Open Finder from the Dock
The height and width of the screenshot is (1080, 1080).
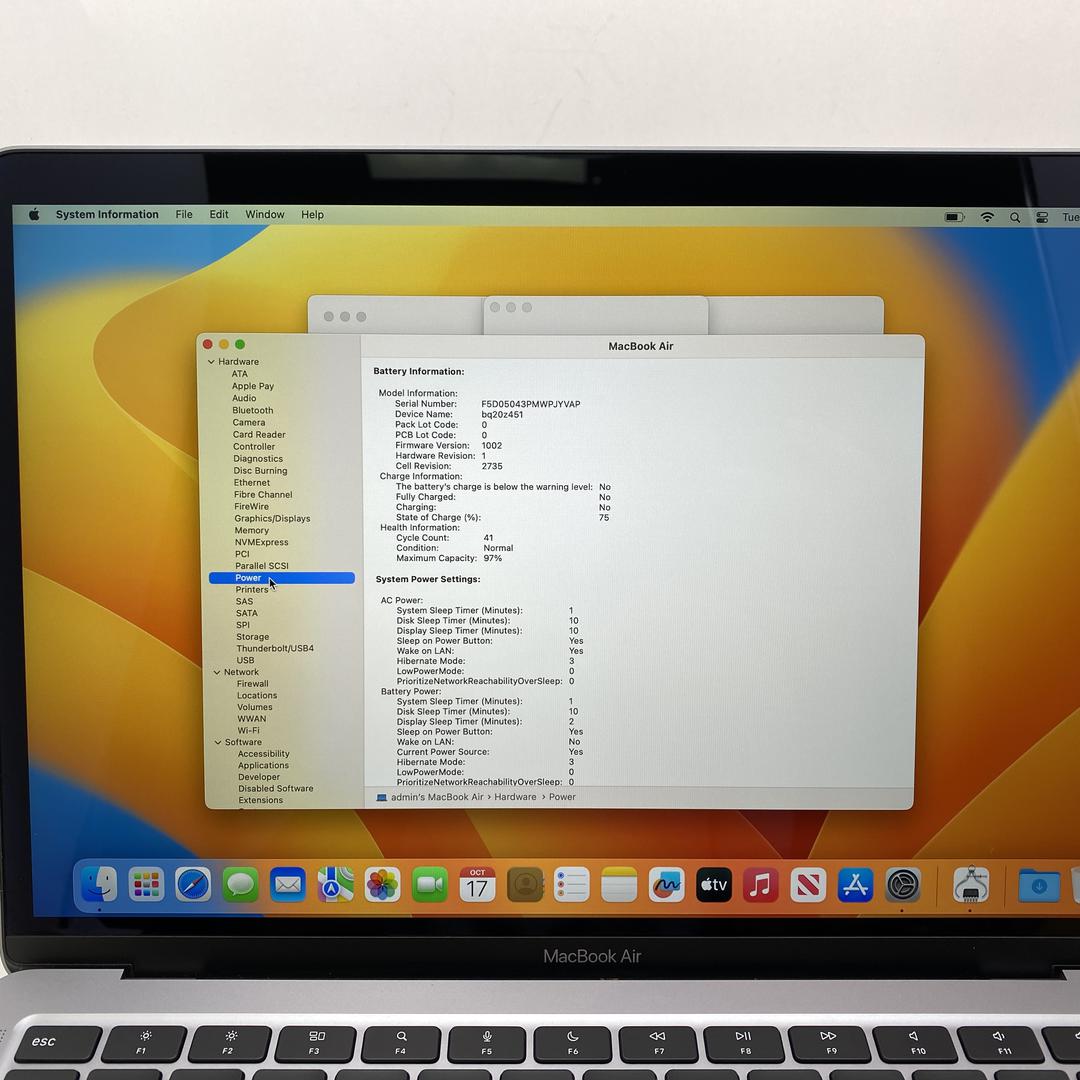click(99, 884)
